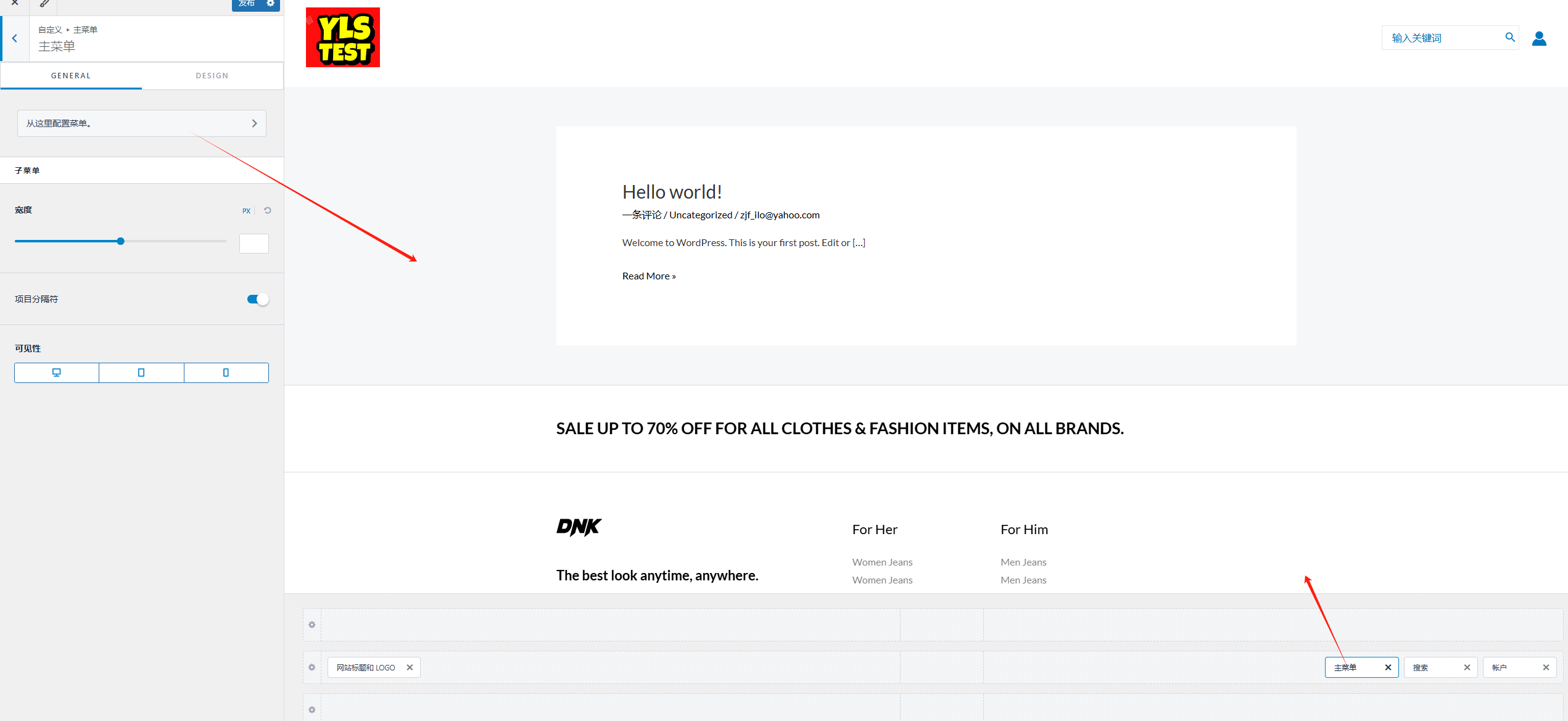The image size is (1568, 721).
Task: Open second Men Jeans footer link
Action: 1023,580
